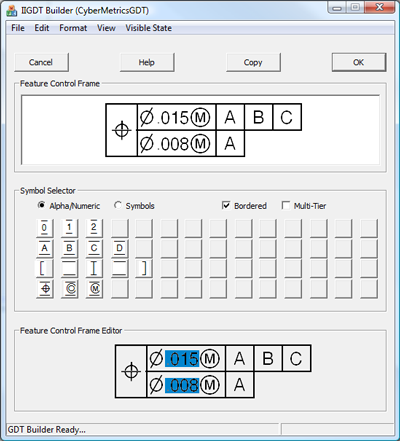This screenshot has width=400, height=441.
Task: Click the Copy button
Action: click(x=253, y=62)
